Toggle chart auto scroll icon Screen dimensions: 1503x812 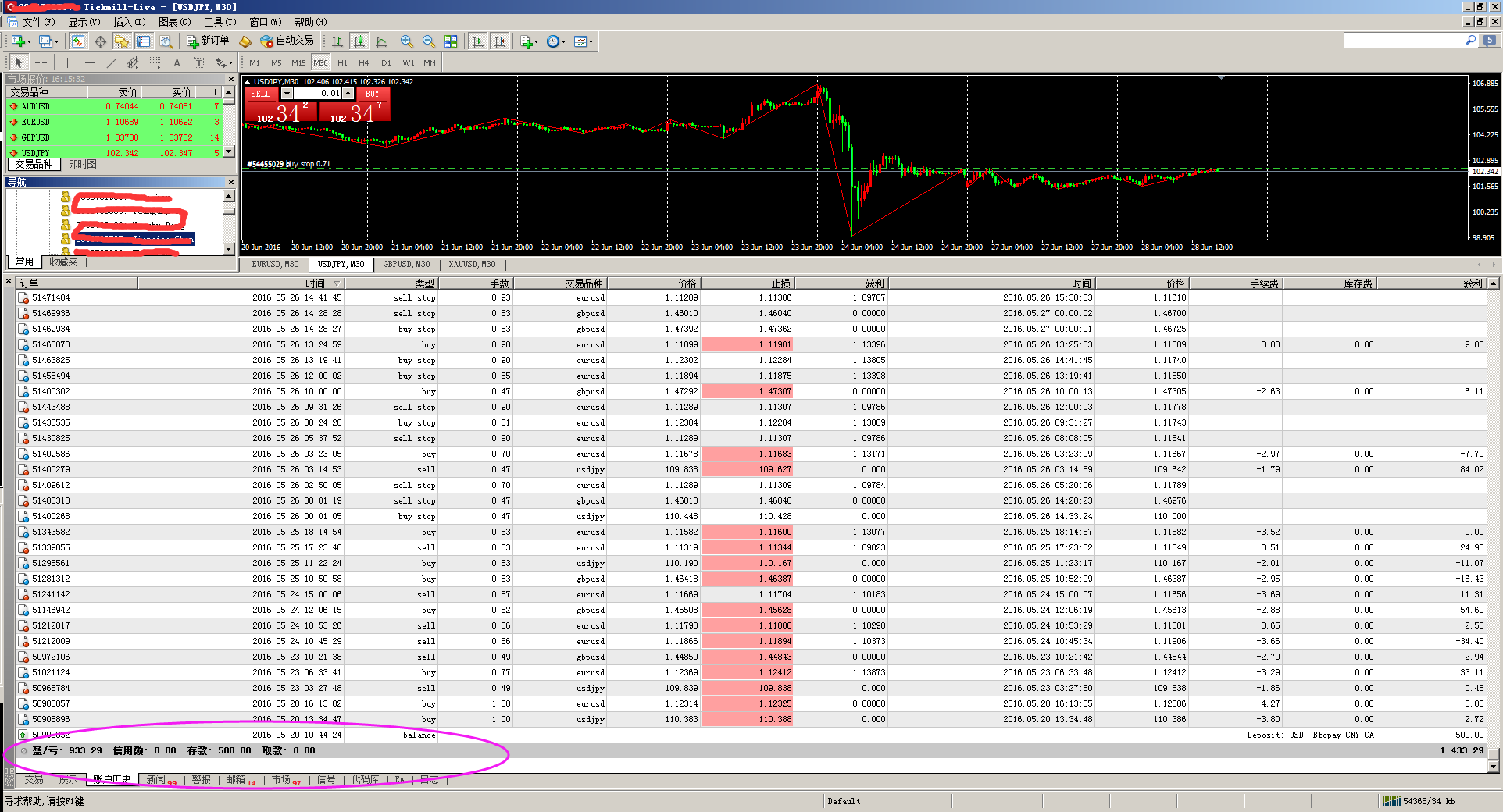coord(478,41)
